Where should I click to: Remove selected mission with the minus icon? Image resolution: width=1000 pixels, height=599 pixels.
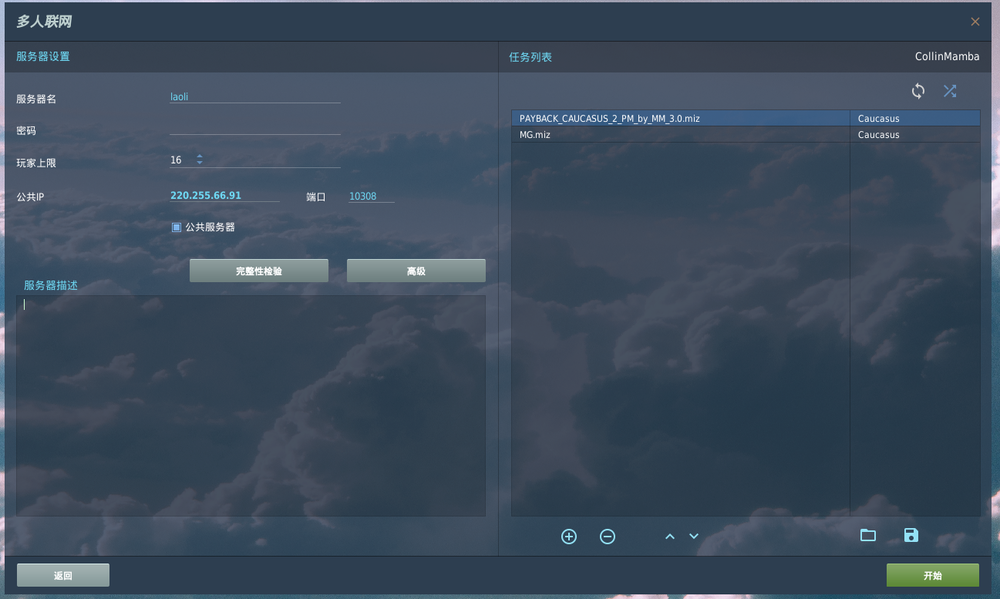point(607,536)
